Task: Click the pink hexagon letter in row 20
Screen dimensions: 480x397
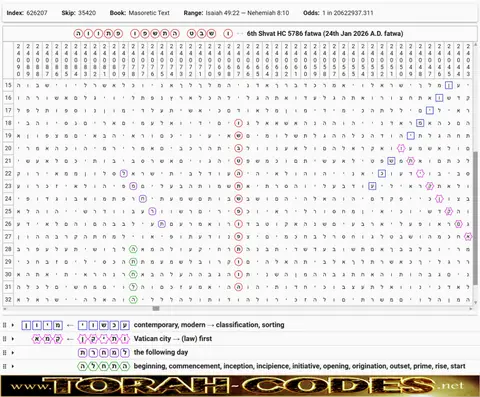Action: click(401, 148)
